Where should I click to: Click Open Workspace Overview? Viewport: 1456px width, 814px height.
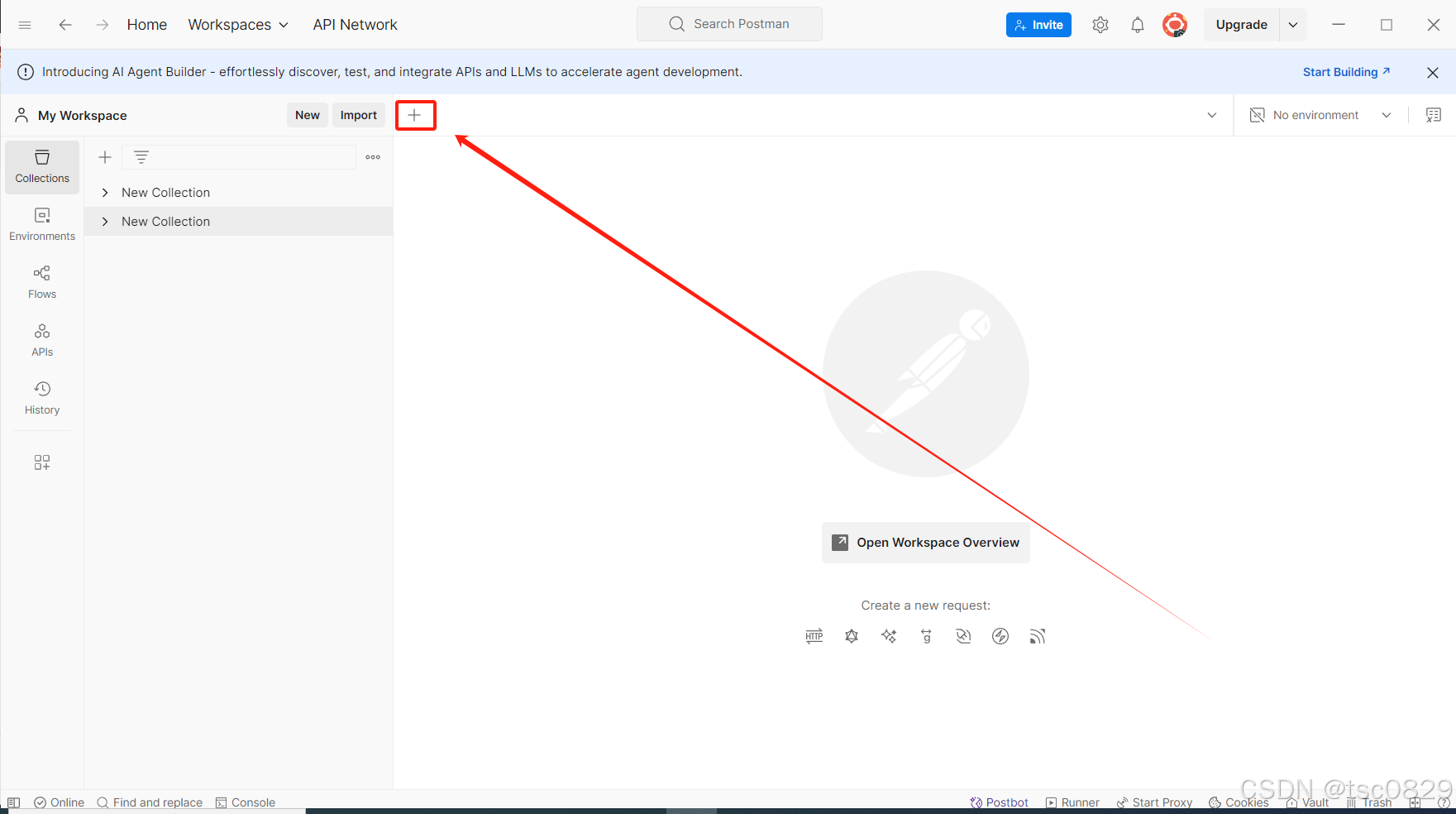926,543
